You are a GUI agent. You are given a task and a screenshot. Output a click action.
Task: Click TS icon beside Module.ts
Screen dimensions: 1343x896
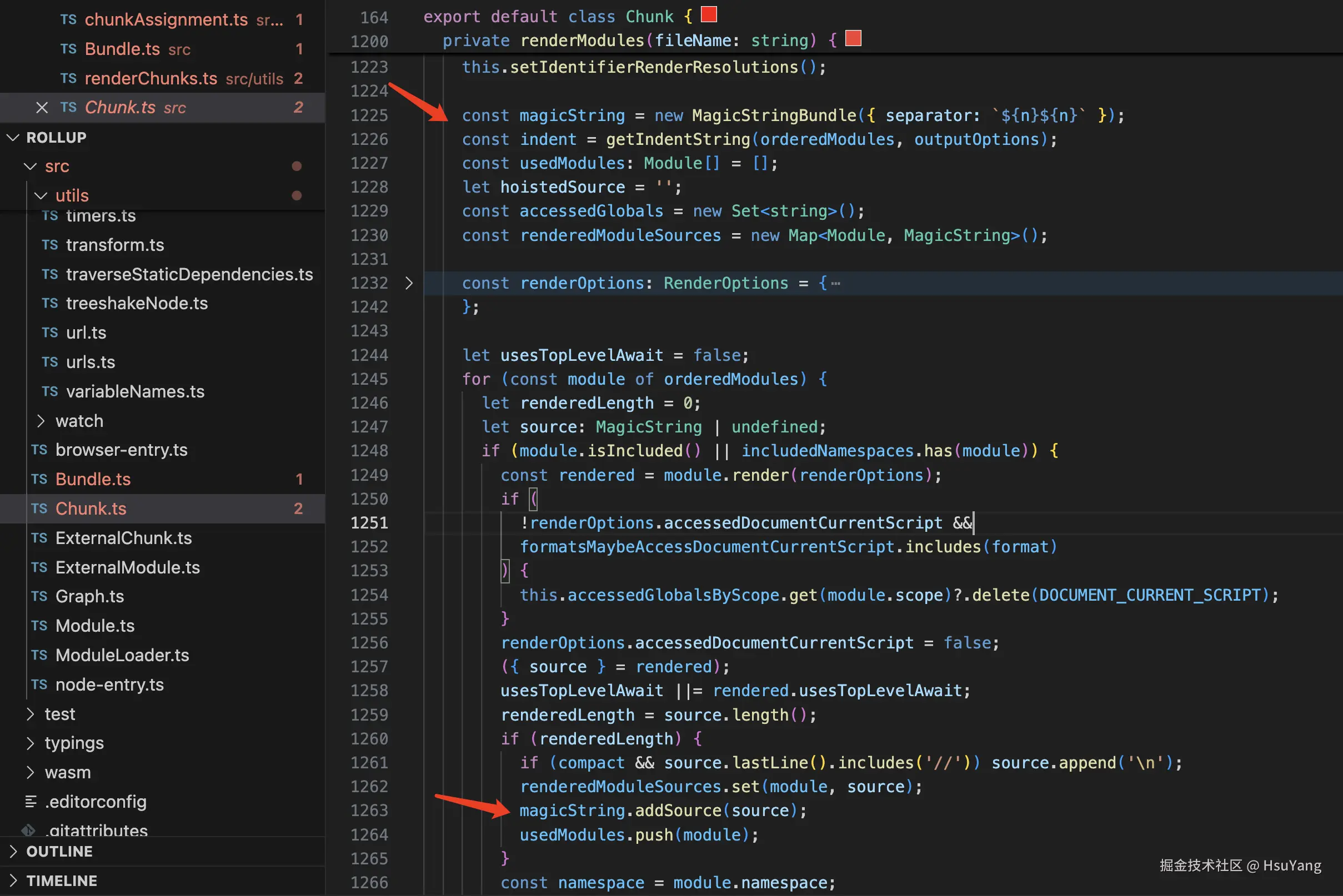39,626
